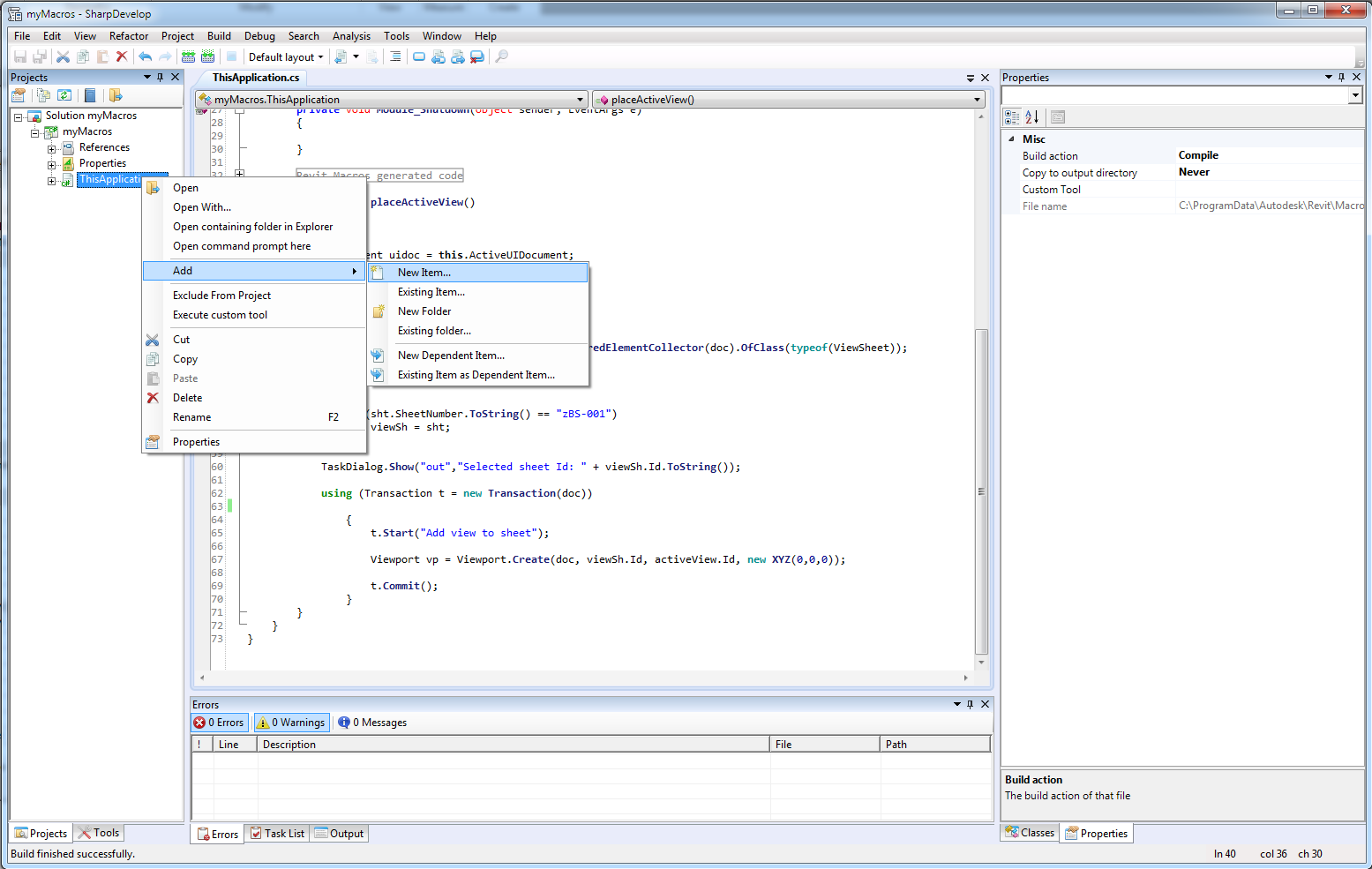Choose New Item from the Add submenu

[424, 272]
